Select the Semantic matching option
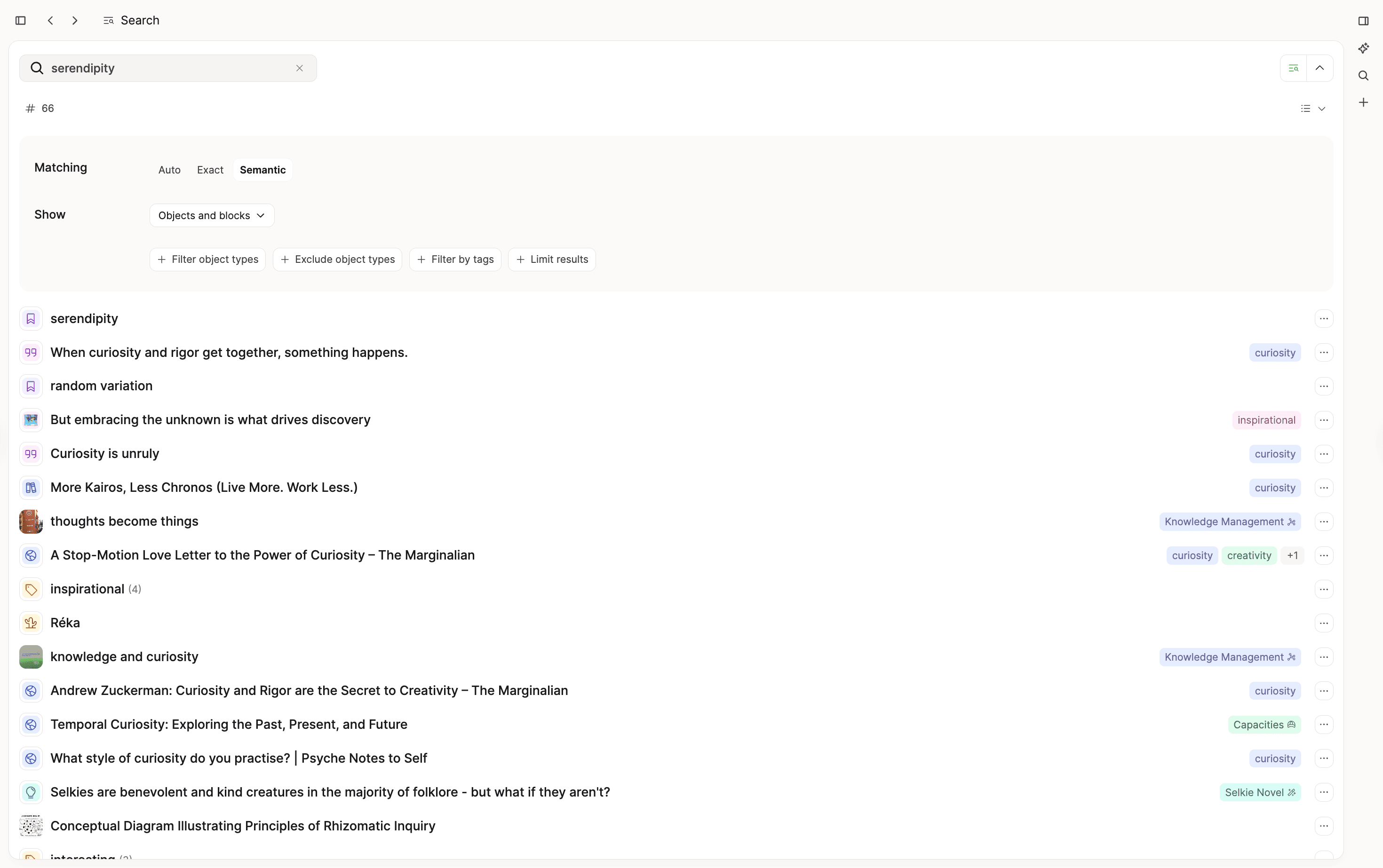Image resolution: width=1383 pixels, height=868 pixels. 262,169
